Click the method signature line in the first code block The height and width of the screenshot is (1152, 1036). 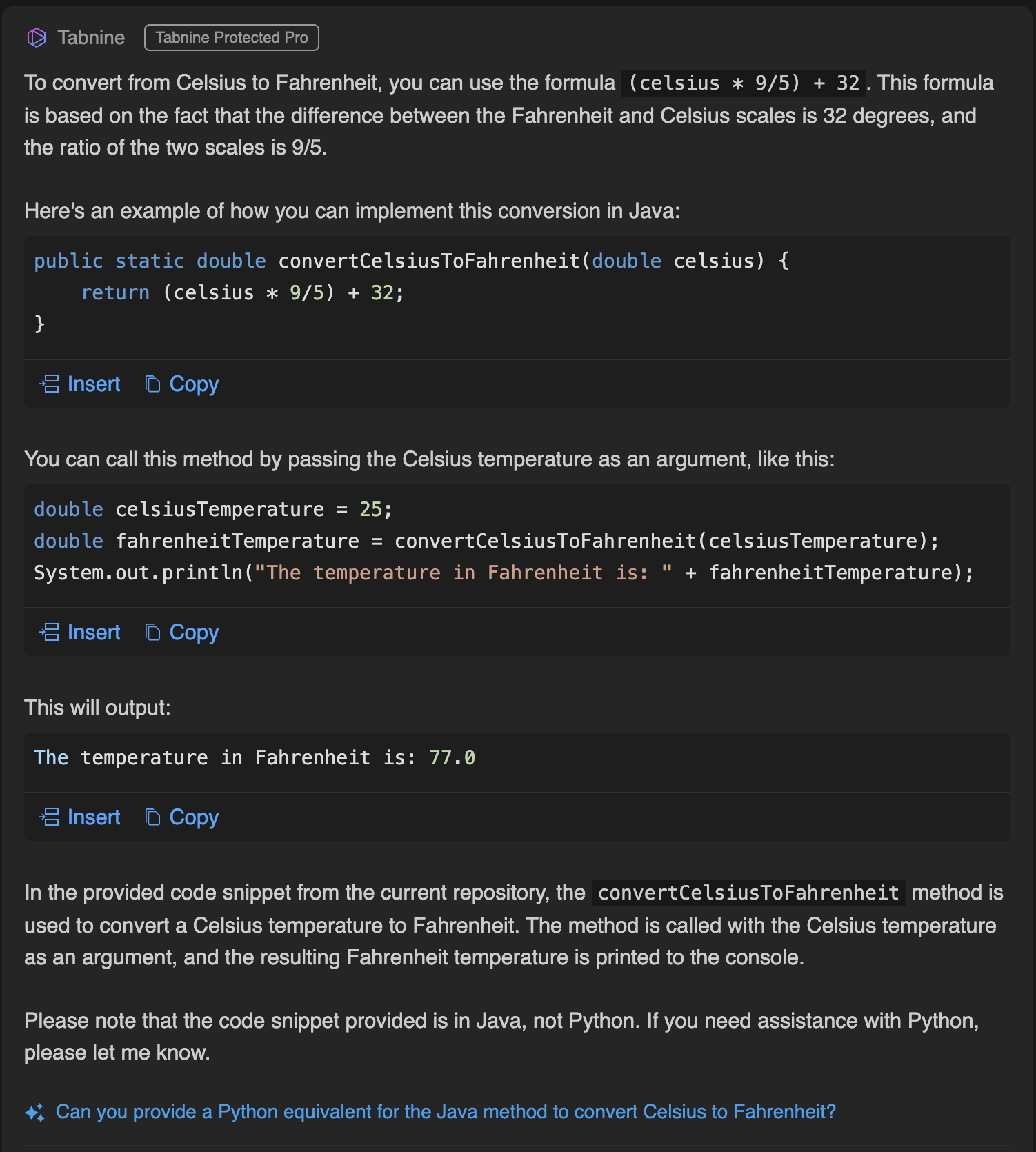(x=411, y=261)
